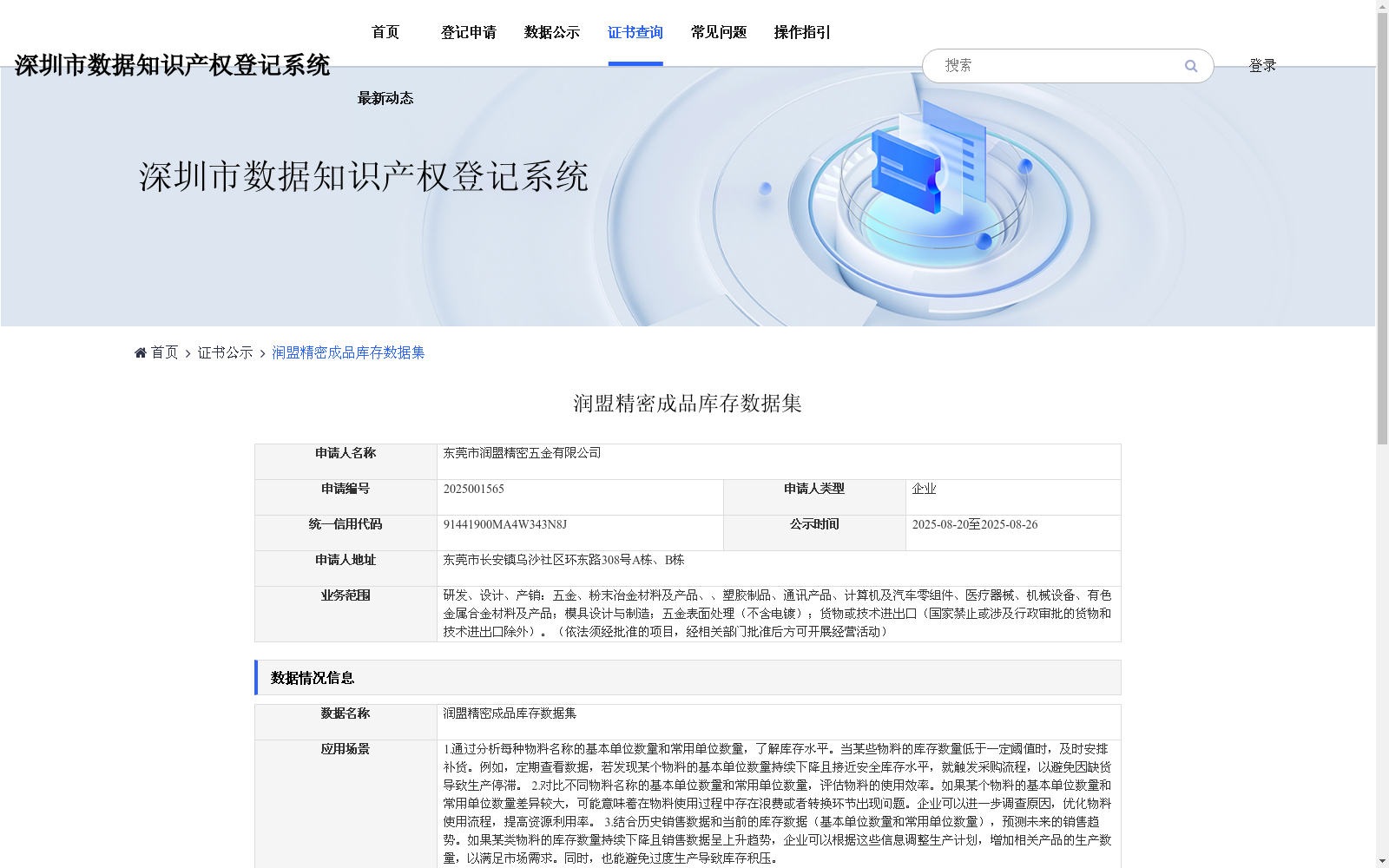Click the 应用场景 label cell
This screenshot has width=1389, height=868.
point(346,804)
